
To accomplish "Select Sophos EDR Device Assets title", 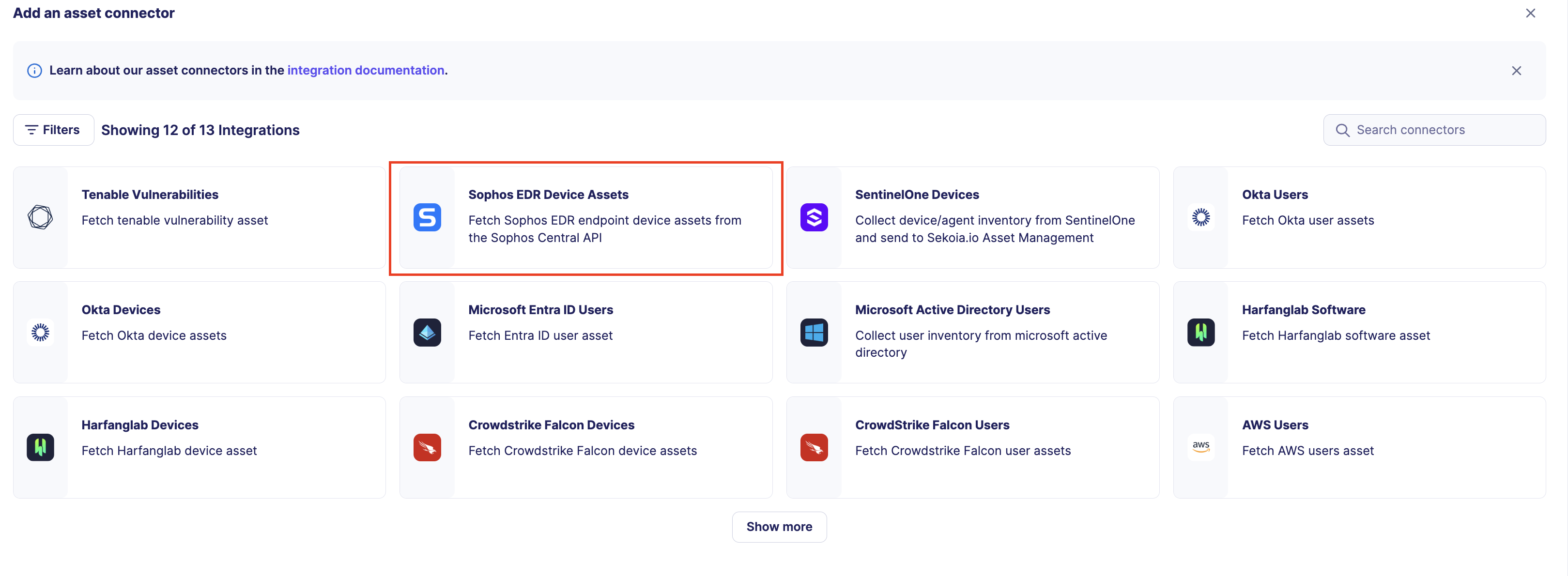I will tap(548, 195).
